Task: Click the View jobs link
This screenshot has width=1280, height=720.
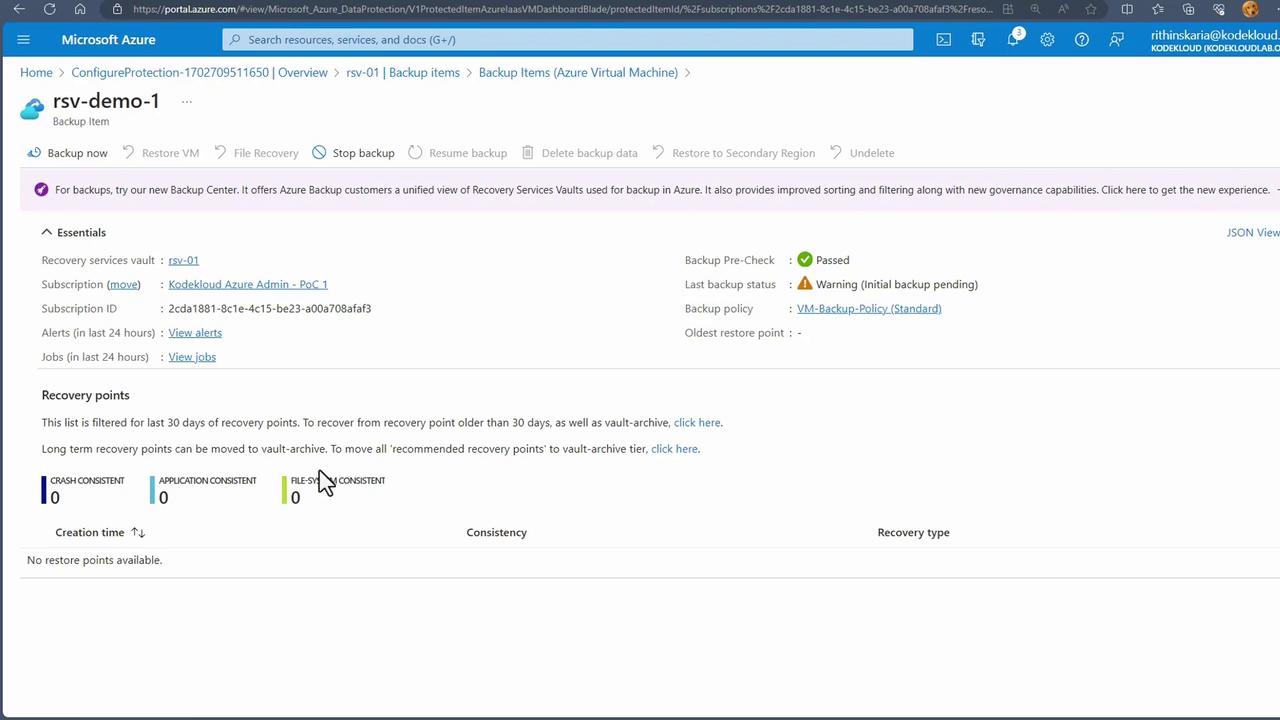Action: [x=192, y=357]
